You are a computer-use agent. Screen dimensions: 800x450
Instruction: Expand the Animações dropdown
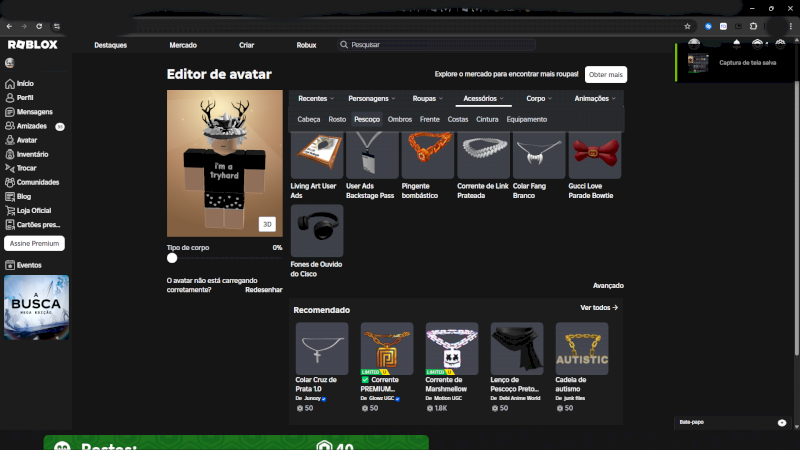click(x=595, y=98)
